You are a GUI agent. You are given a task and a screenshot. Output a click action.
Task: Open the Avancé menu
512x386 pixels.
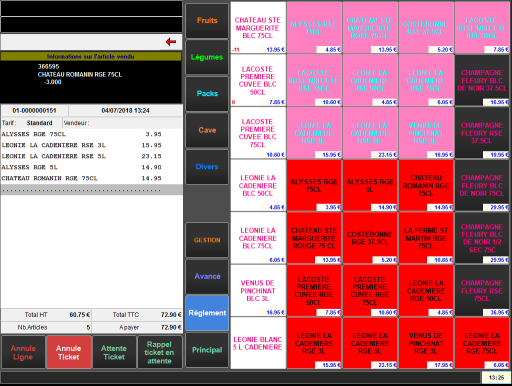tap(207, 276)
